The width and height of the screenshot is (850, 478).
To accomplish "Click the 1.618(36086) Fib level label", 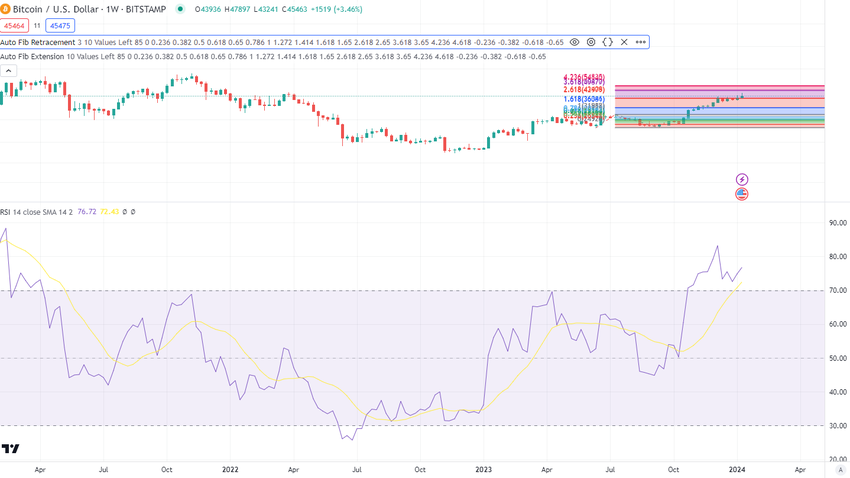I will 584,99.
